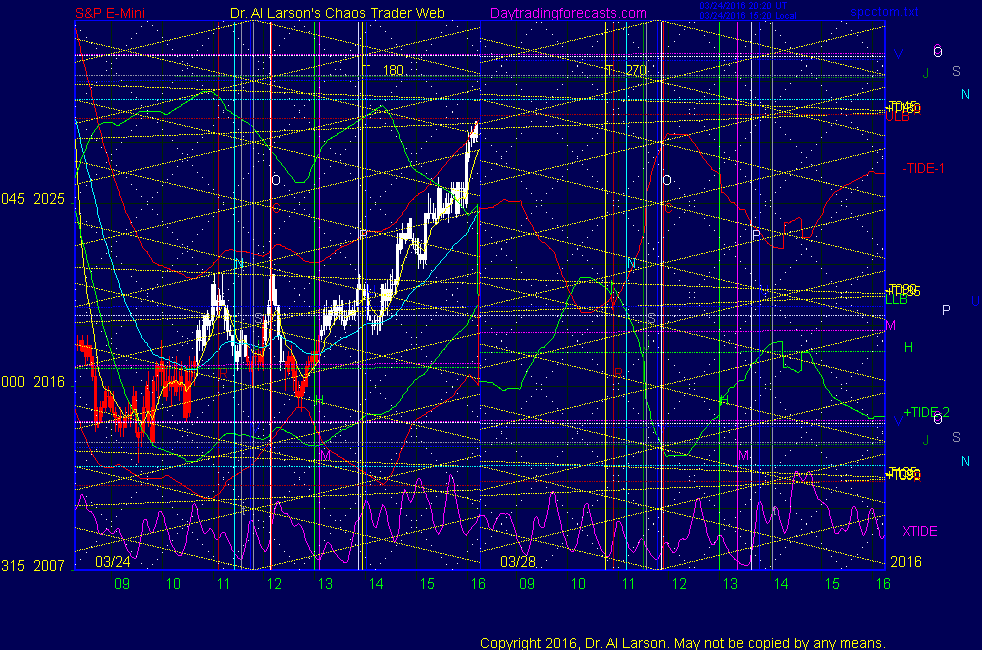
Task: Select the "315 2007" price axis label
Action: [x=33, y=566]
